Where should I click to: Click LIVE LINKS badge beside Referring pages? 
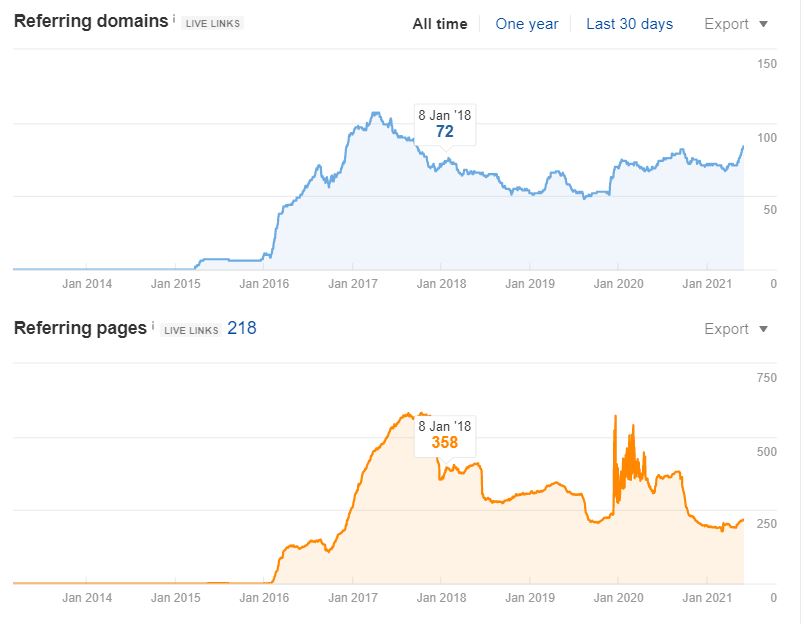[x=191, y=330]
